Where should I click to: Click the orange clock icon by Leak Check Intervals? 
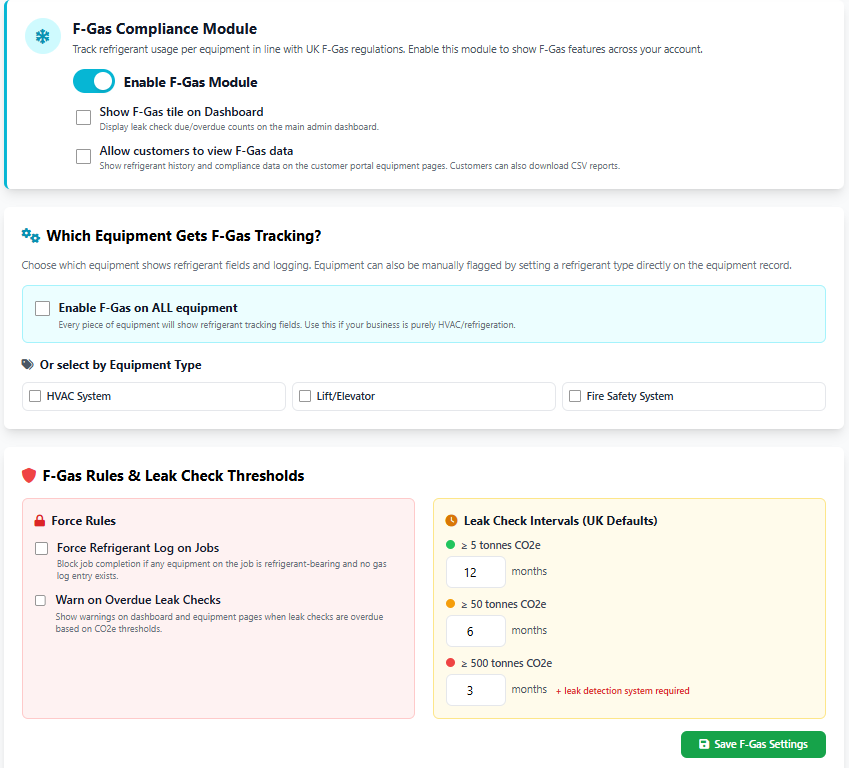tap(451, 520)
